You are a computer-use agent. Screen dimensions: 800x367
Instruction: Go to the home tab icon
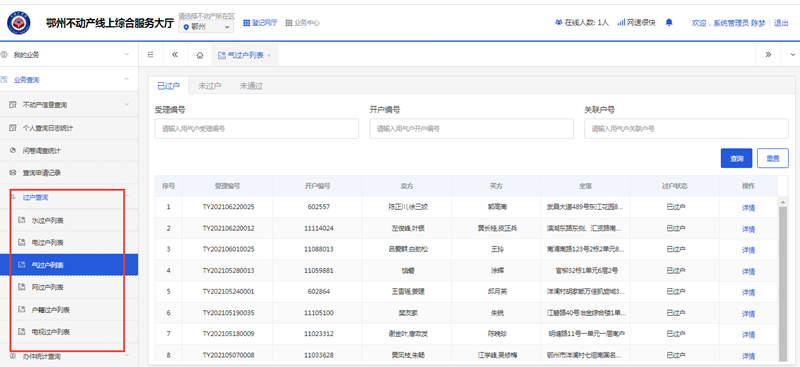pyautogui.click(x=199, y=55)
